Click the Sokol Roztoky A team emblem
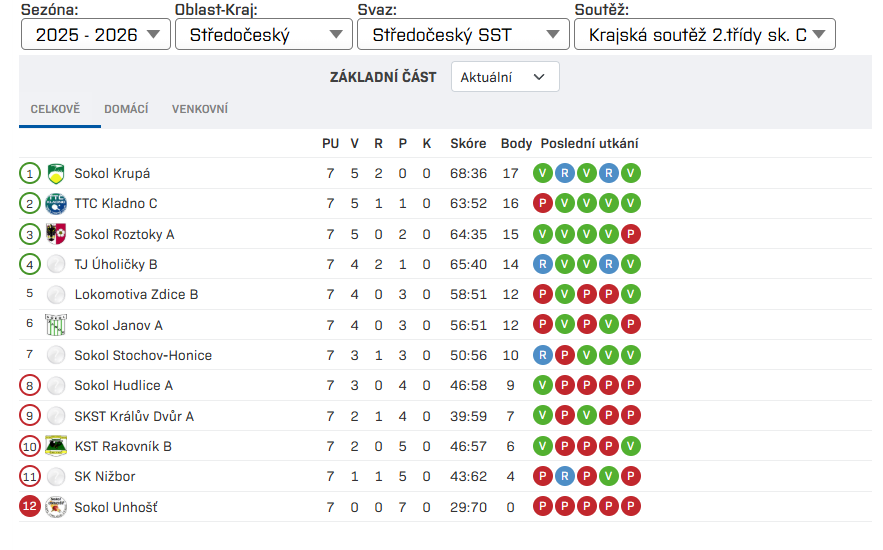 [56, 234]
